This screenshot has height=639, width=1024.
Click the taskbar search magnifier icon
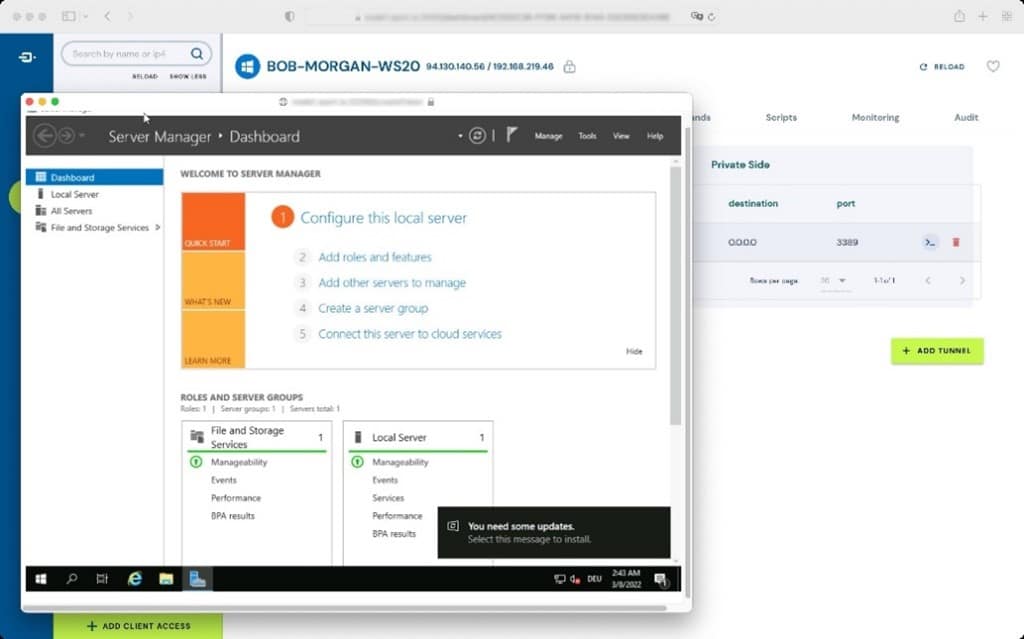[72, 579]
